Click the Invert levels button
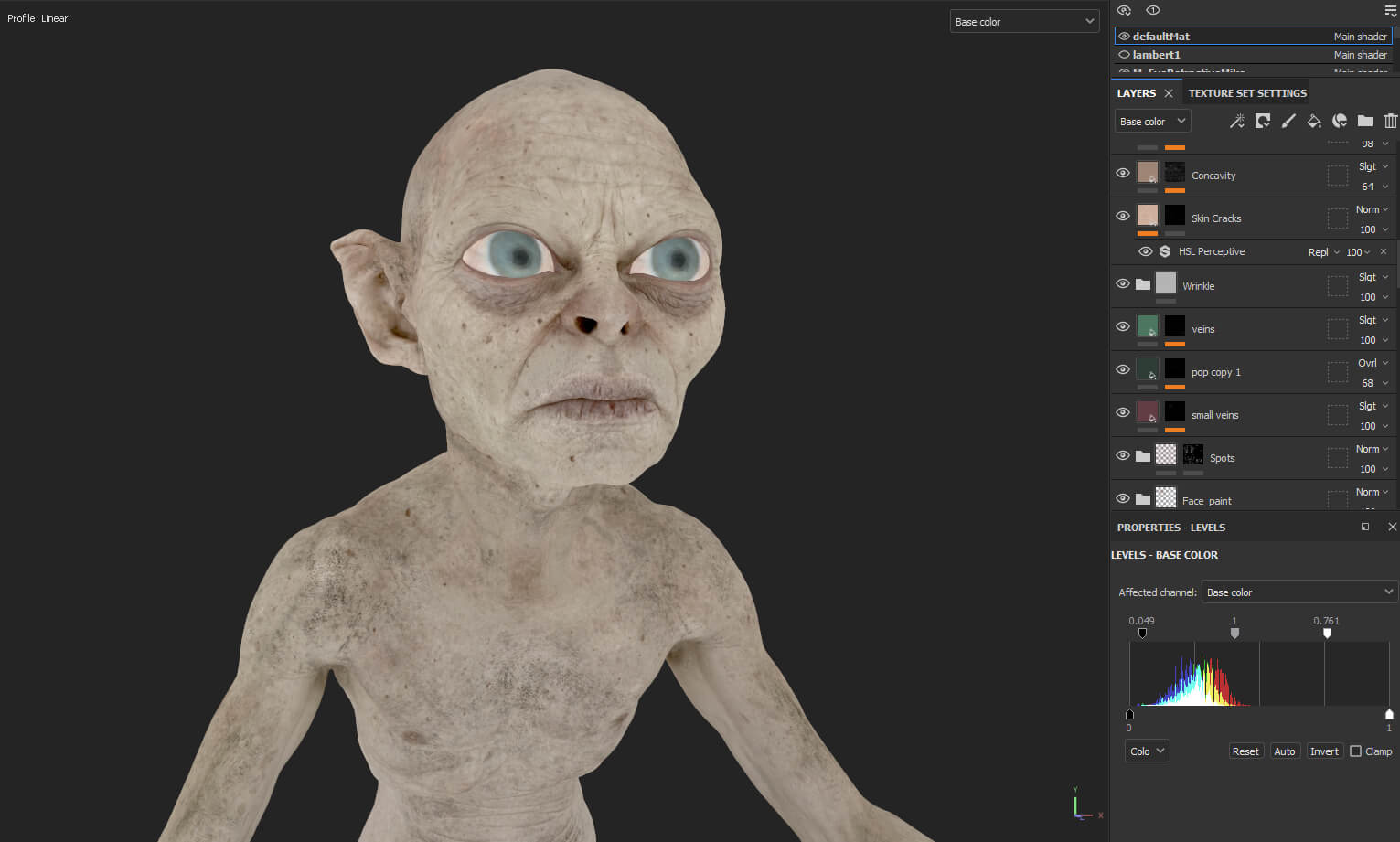Screen dimensions: 1400x842 (1324, 751)
